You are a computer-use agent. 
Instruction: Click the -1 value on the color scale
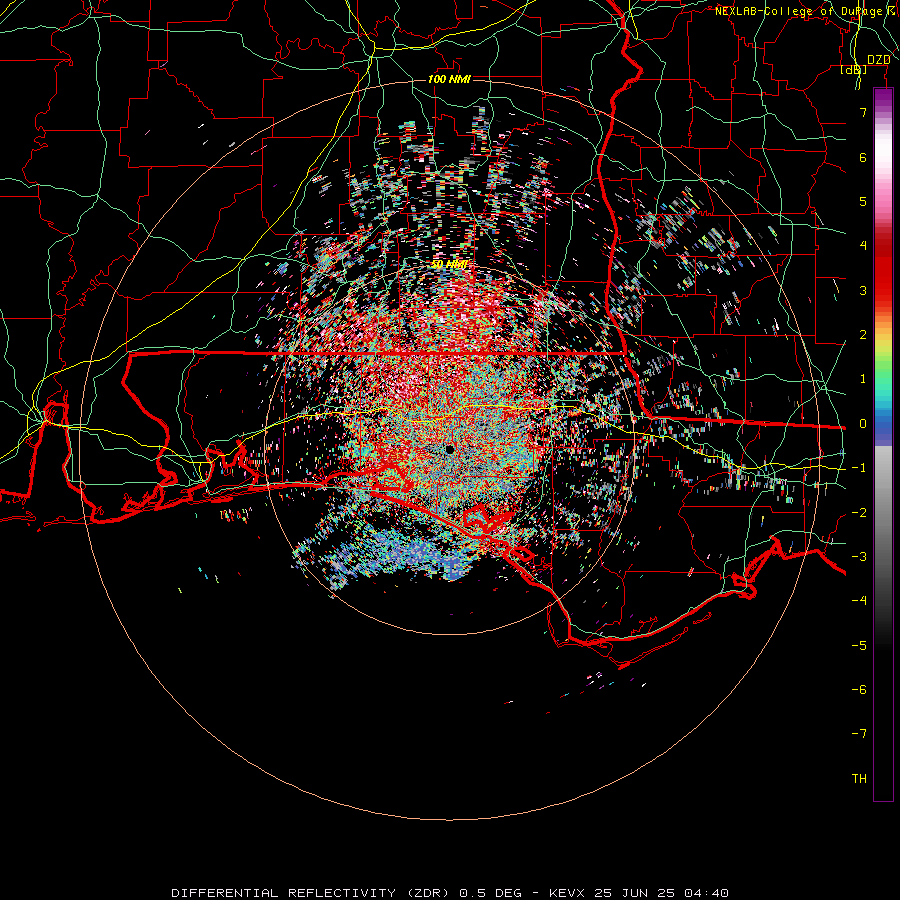[859, 468]
